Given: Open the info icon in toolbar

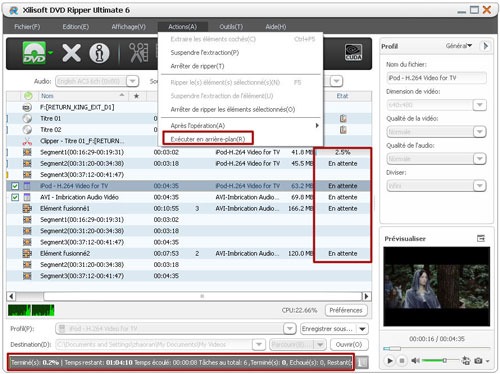Looking at the screenshot, I should 99,53.
